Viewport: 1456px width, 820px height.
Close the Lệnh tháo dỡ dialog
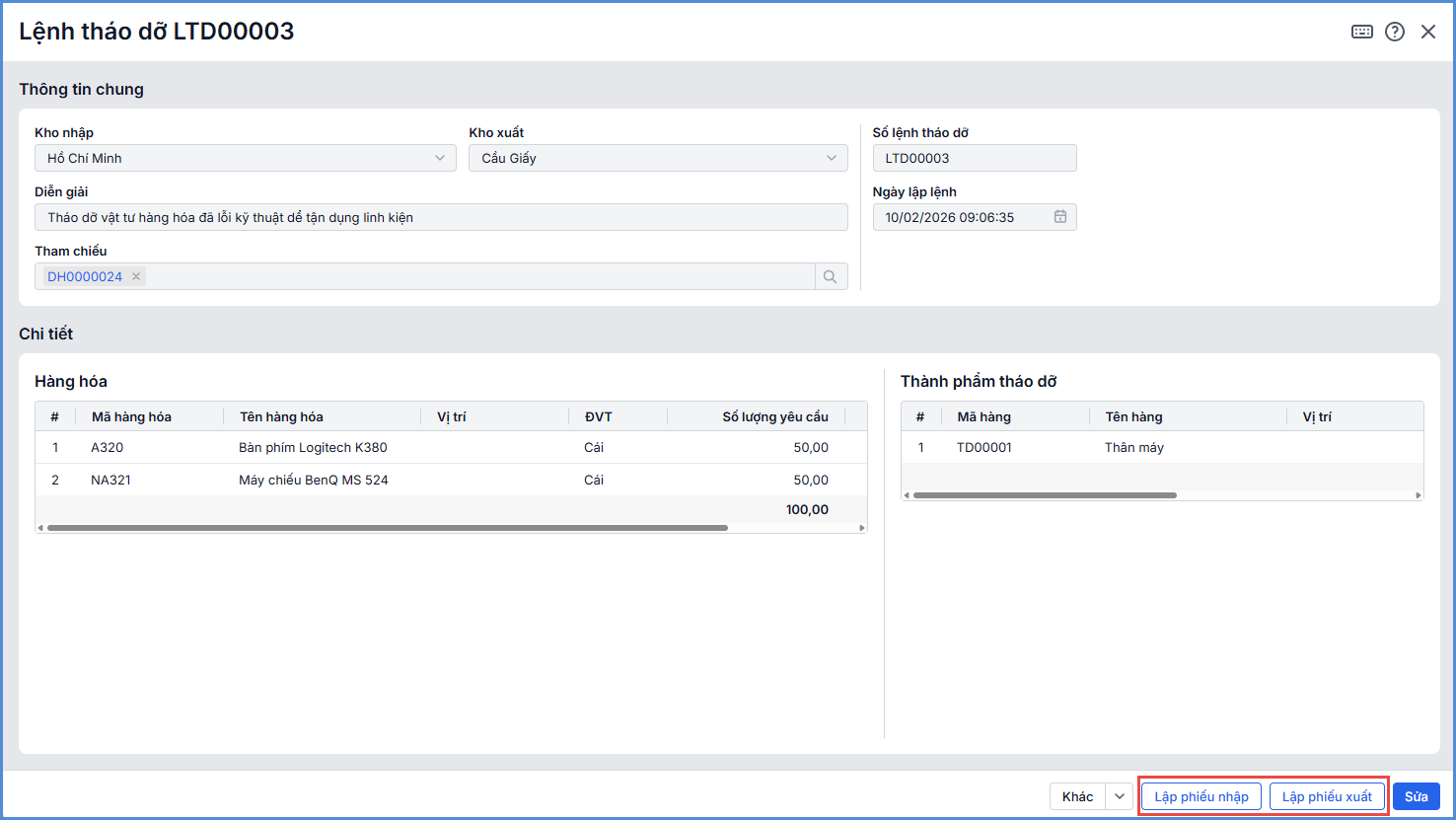tap(1427, 32)
